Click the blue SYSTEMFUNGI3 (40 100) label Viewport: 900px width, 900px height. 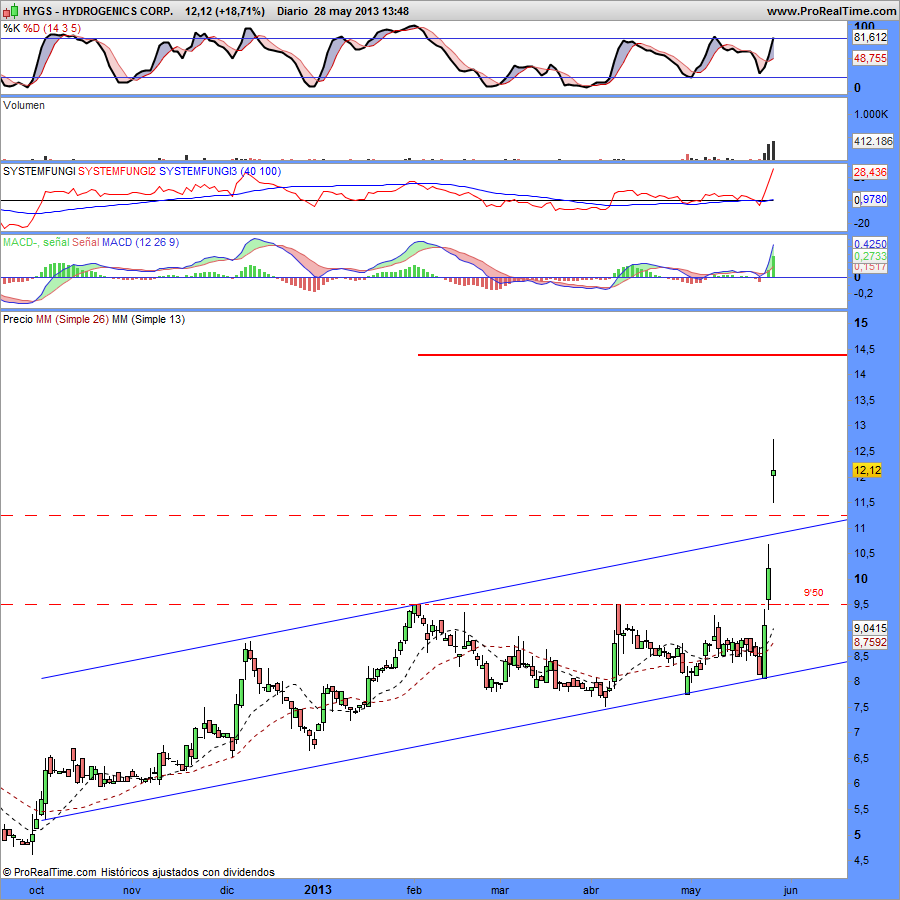[x=220, y=171]
